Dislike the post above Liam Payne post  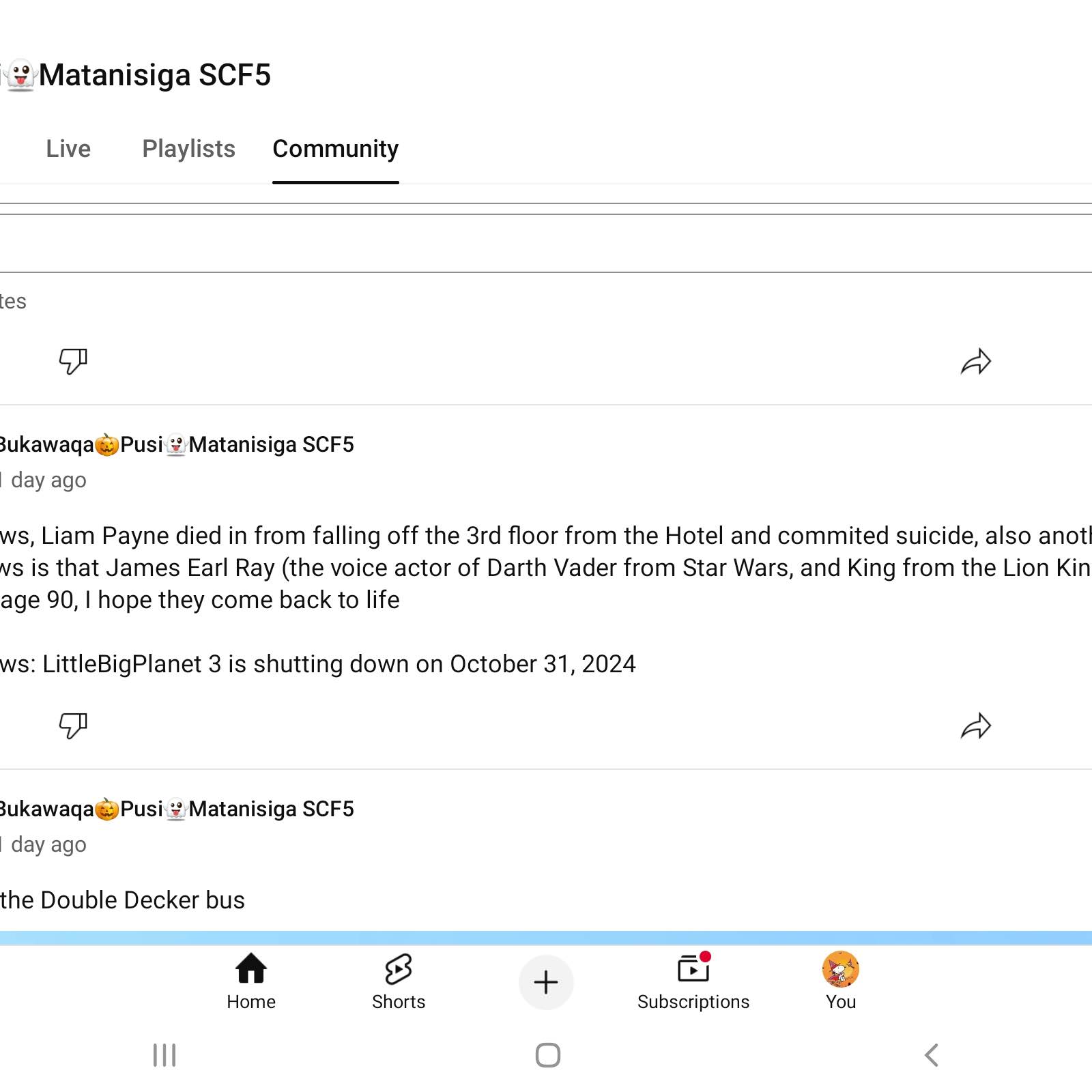pos(73,361)
